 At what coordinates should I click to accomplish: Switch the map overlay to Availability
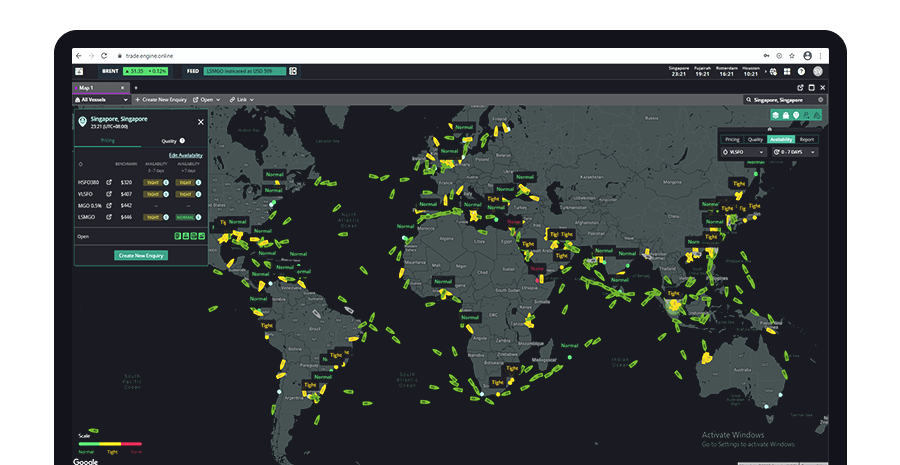pyautogui.click(x=781, y=139)
